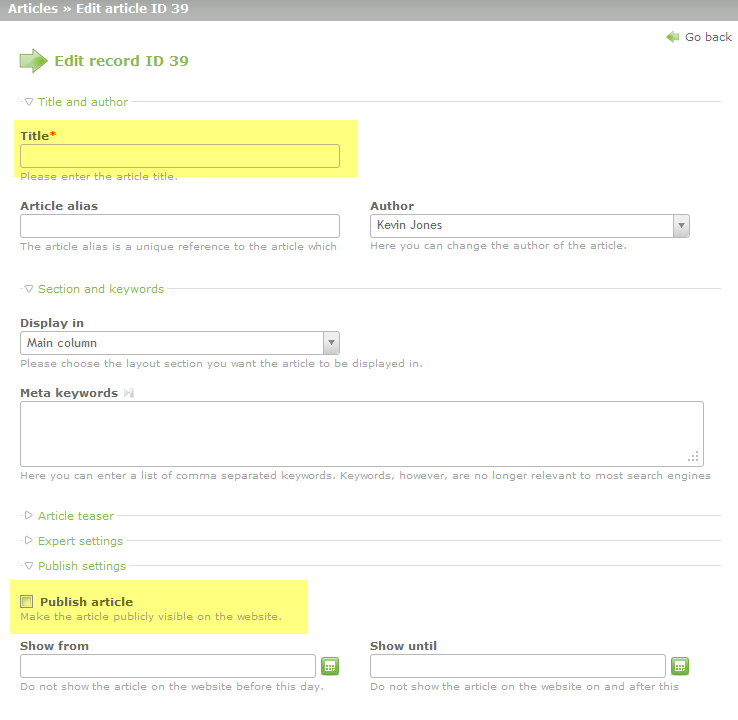
Task: Expand the Article teaser section
Action: pos(75,516)
